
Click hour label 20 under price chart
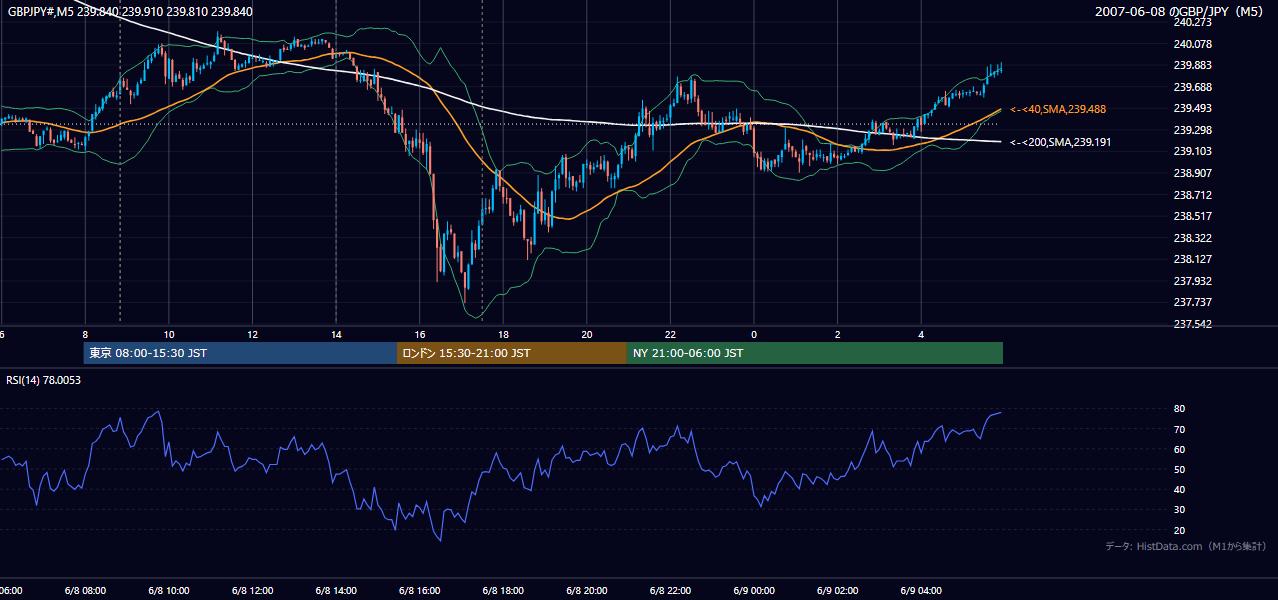pyautogui.click(x=587, y=335)
